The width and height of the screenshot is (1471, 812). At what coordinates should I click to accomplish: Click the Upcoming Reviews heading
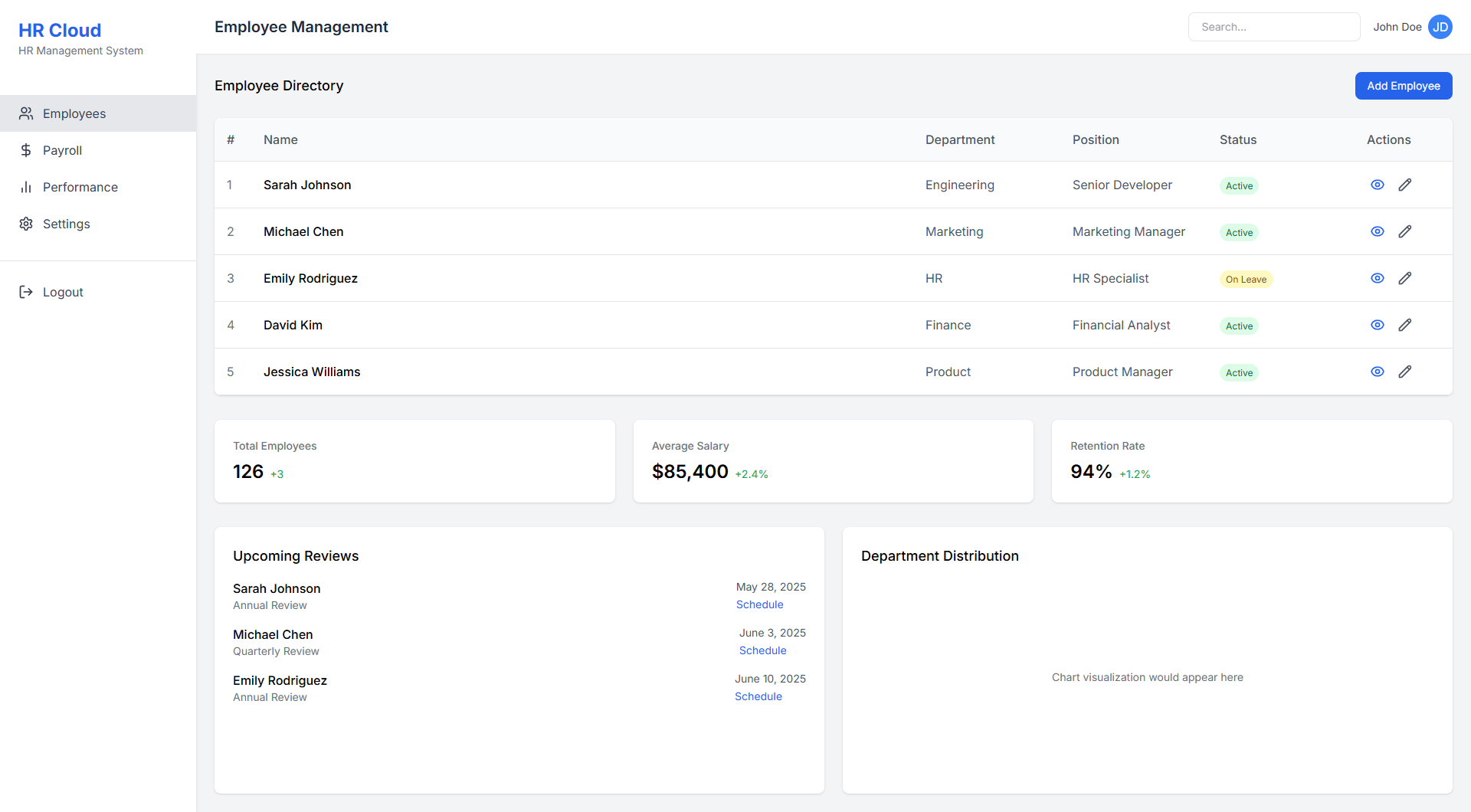coord(296,556)
